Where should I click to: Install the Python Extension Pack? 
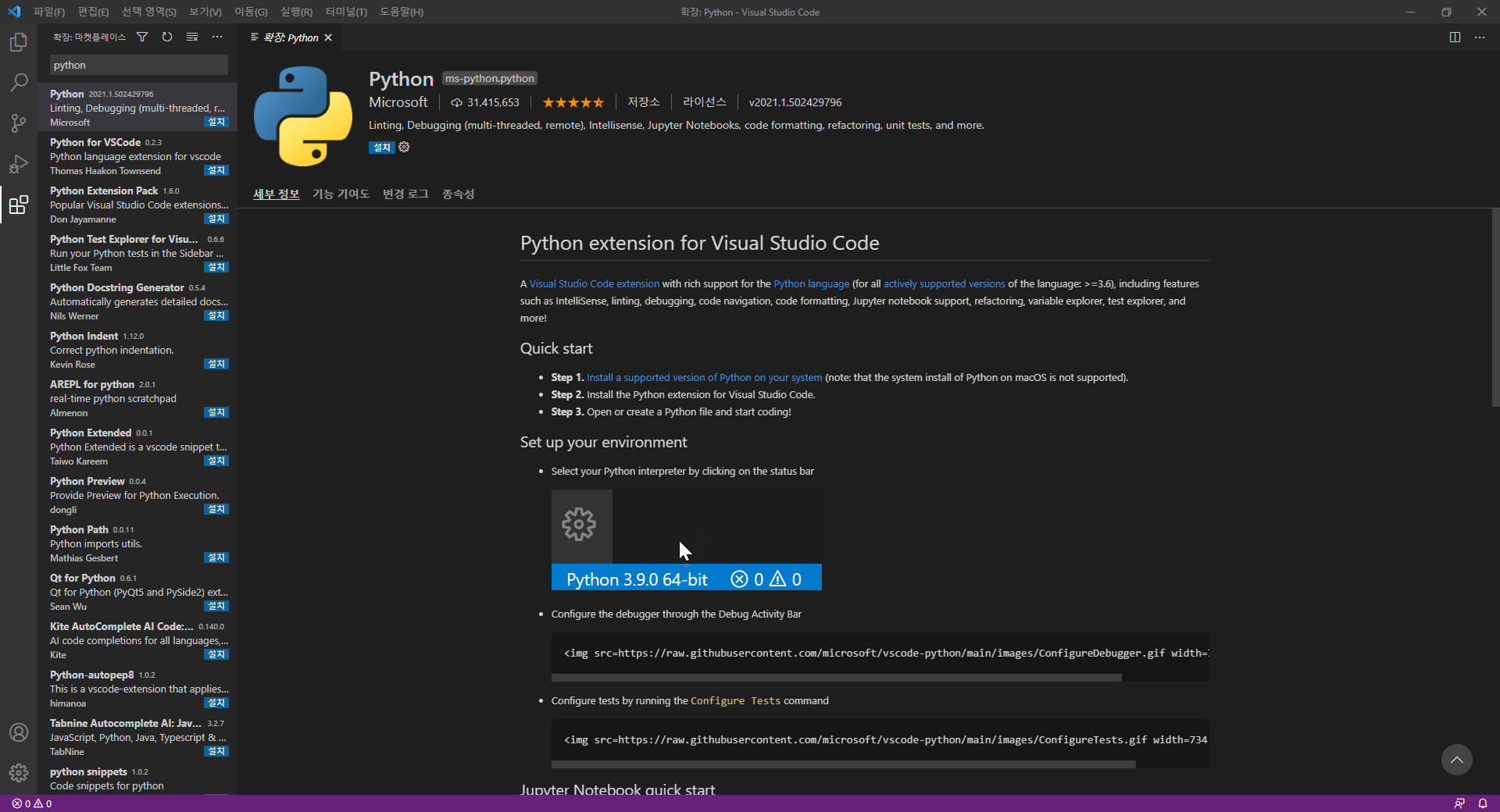tap(216, 219)
